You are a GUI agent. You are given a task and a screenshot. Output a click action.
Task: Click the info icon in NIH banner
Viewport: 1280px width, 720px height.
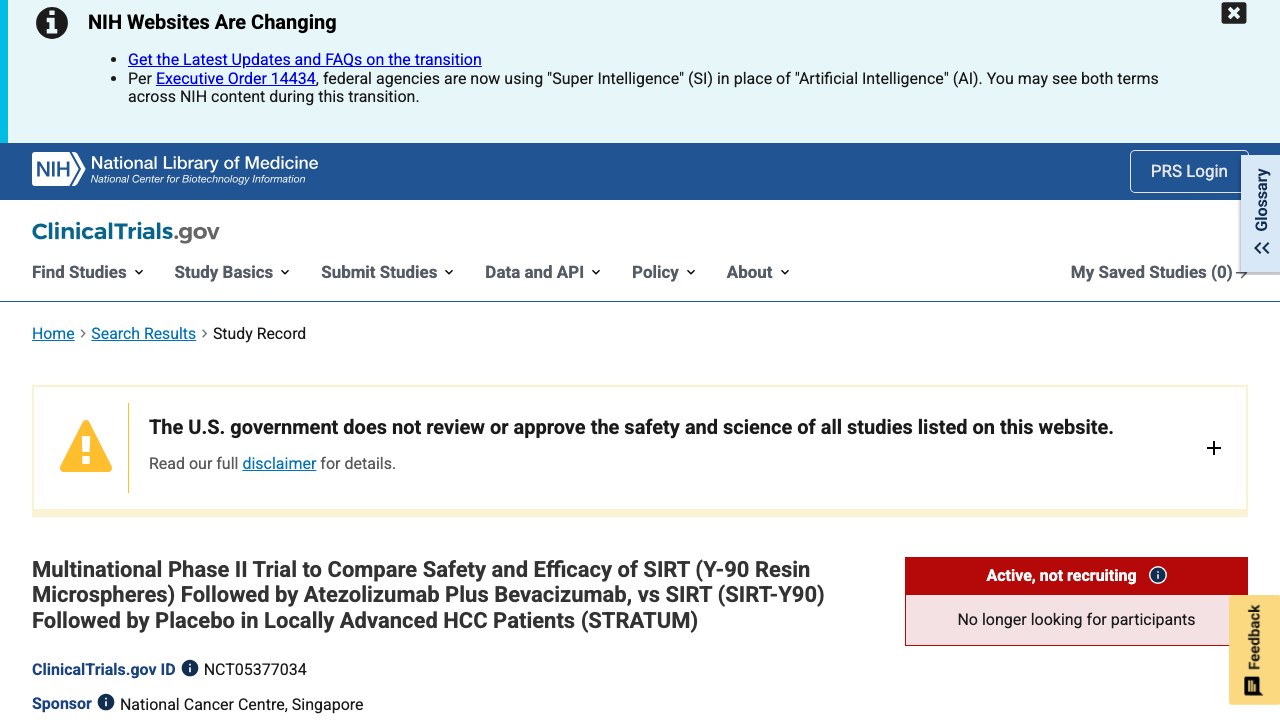pos(52,22)
